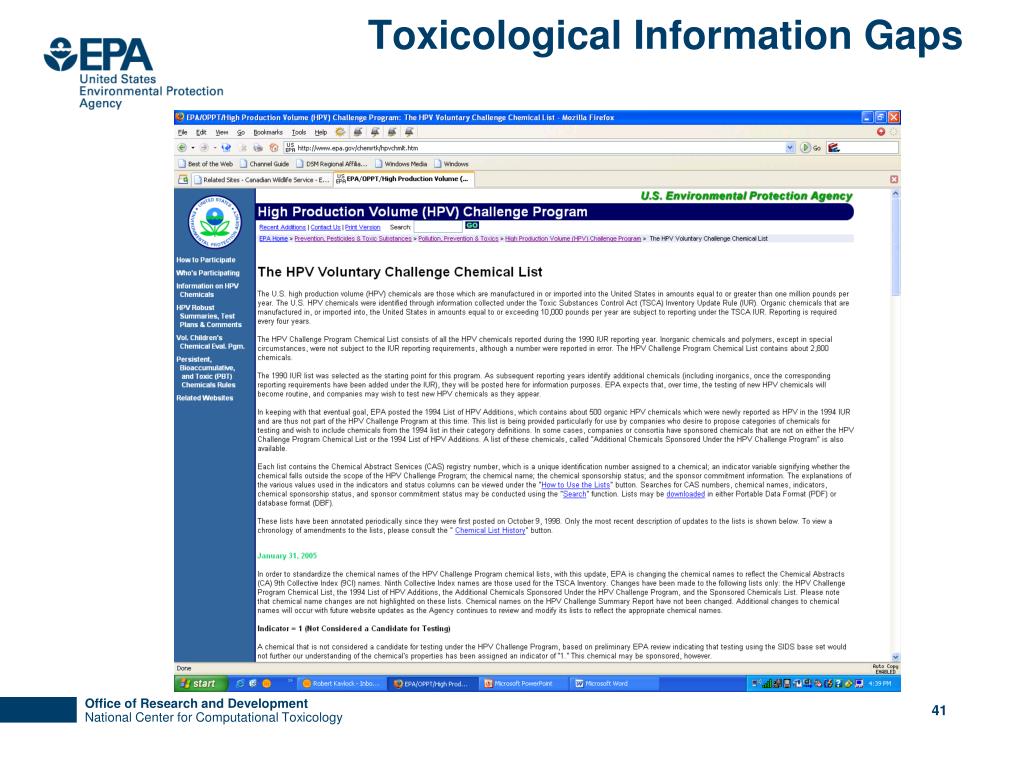
Task: Open the View menu
Action: [x=221, y=133]
